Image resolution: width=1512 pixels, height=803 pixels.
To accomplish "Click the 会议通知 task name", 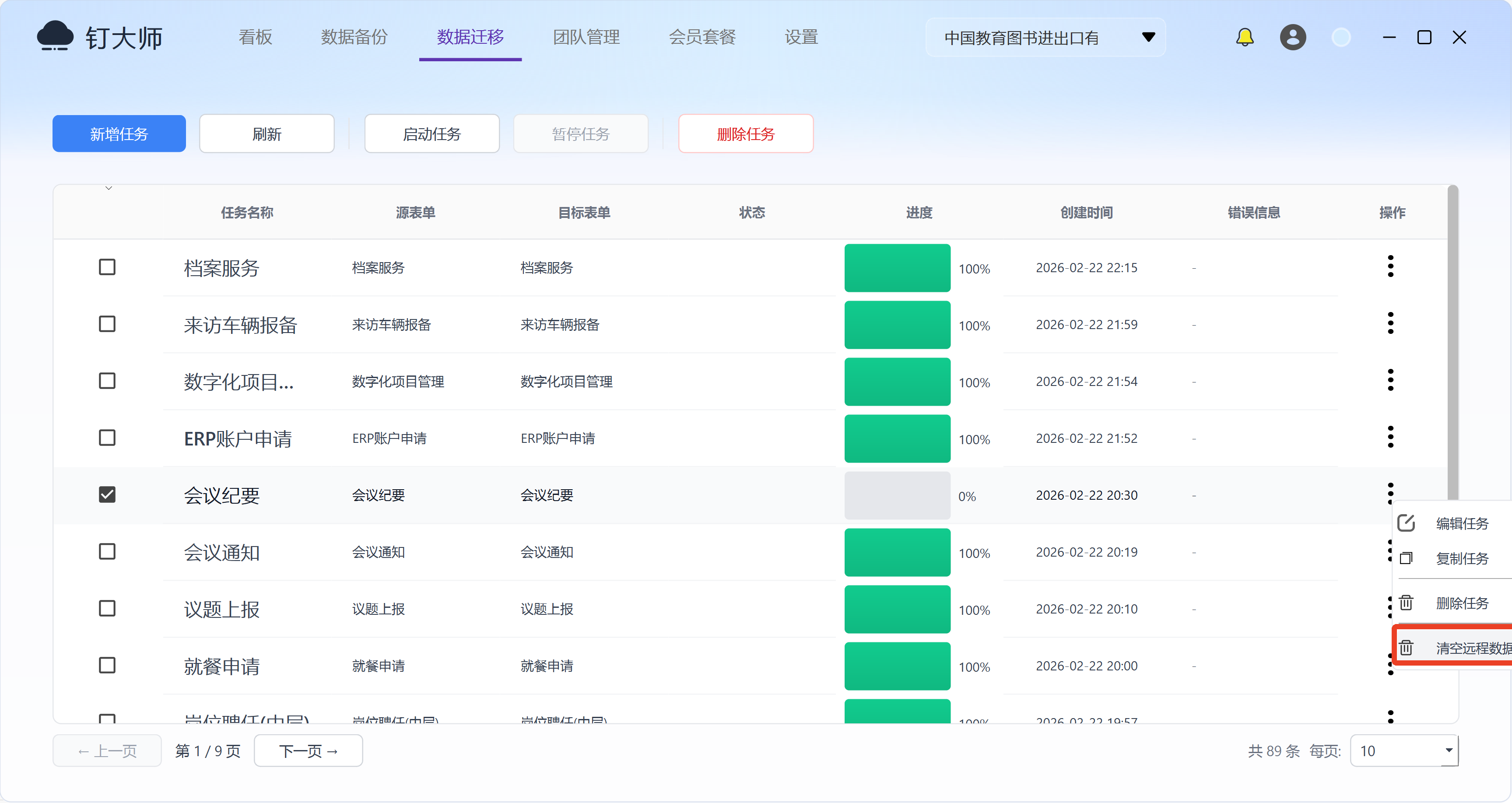I will 222,552.
